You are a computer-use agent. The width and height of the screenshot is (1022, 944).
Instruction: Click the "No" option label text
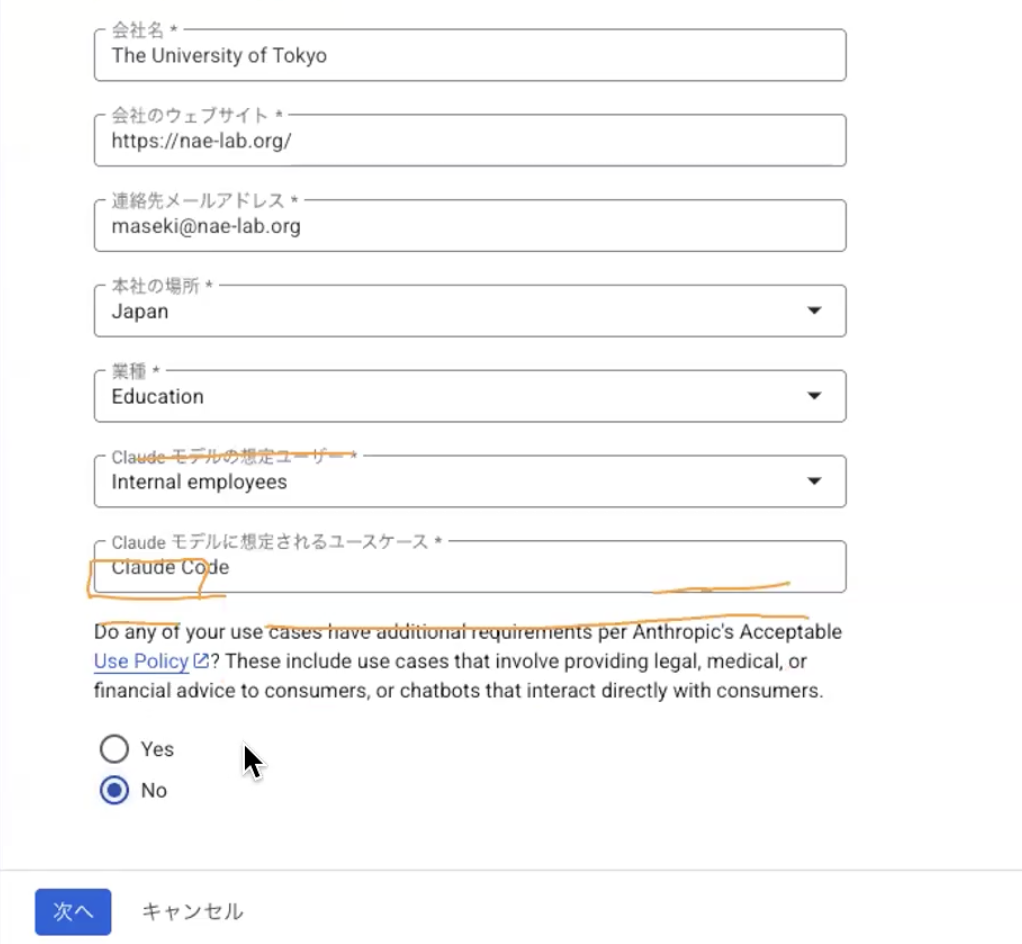[x=154, y=790]
